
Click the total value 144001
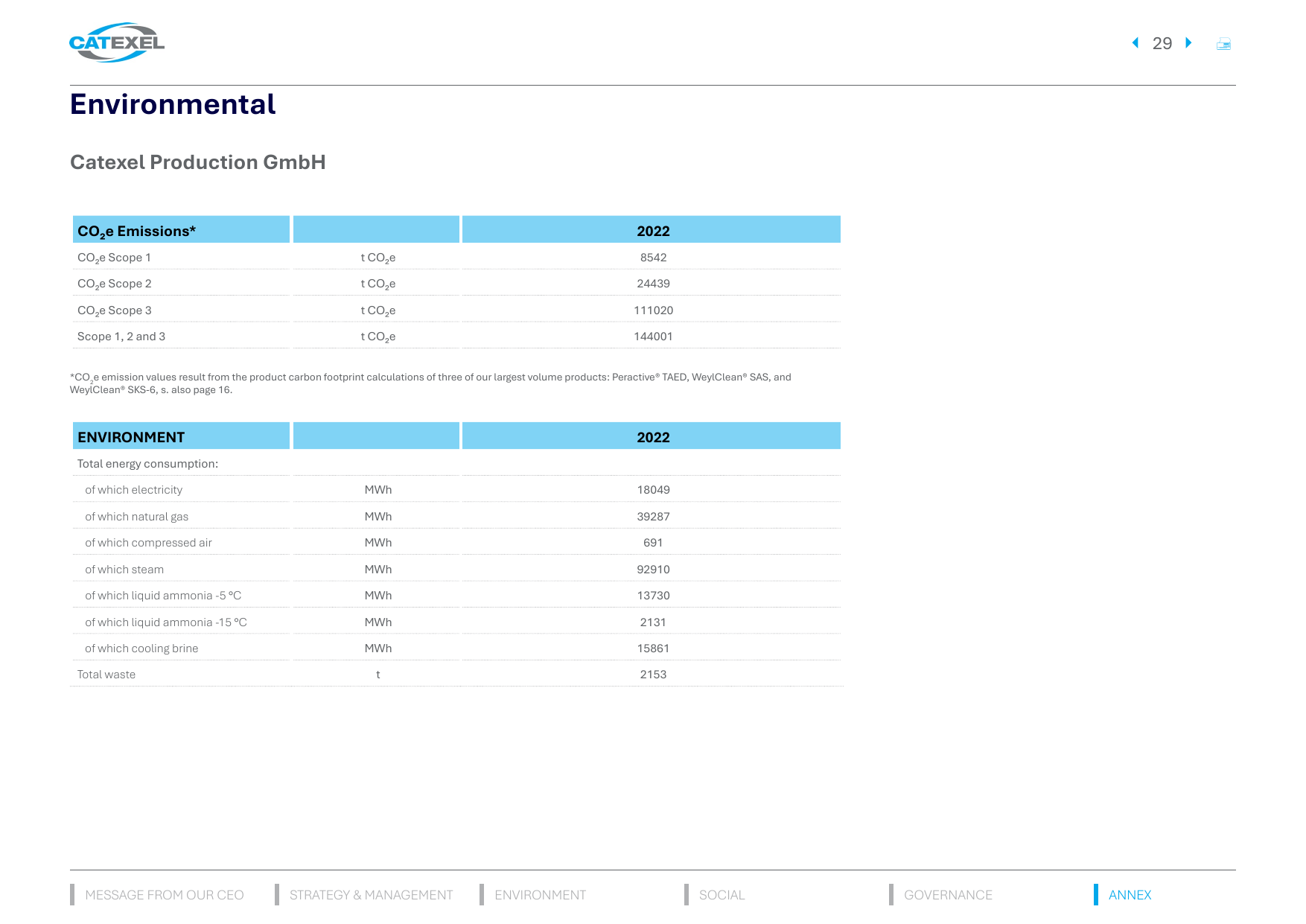tap(653, 337)
